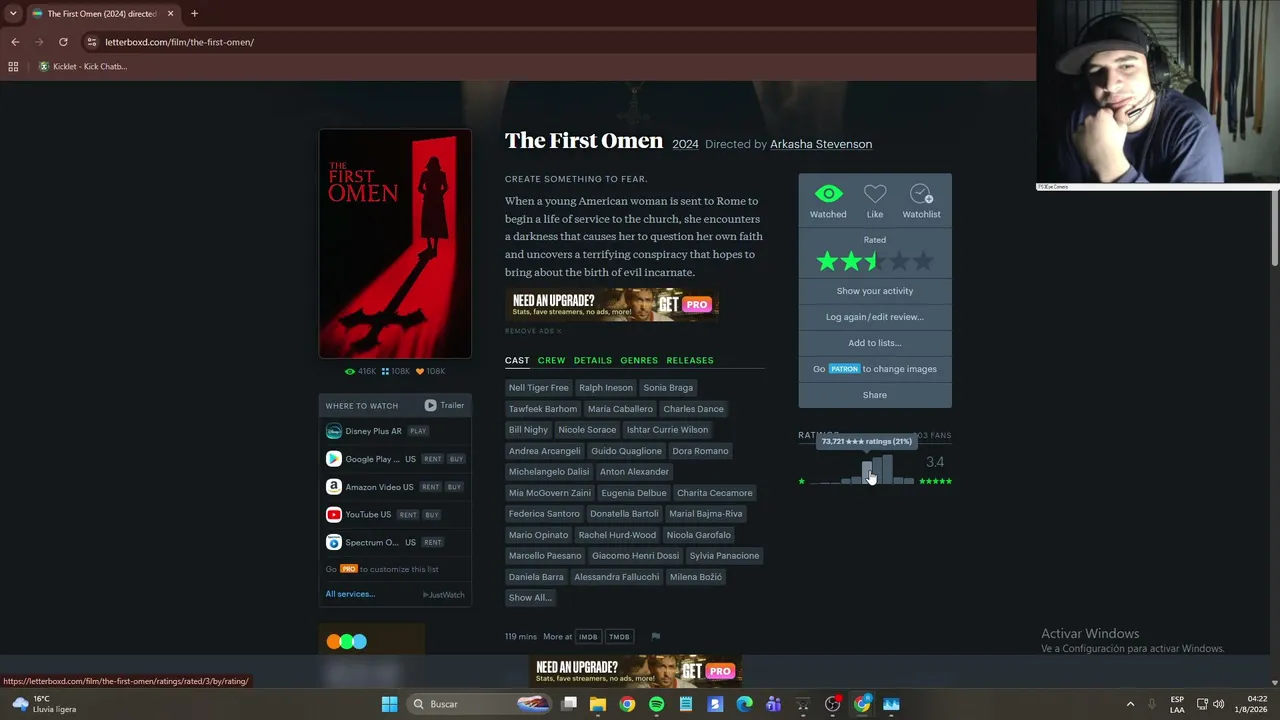This screenshot has width=1280, height=720.
Task: Switch to the RELEASES tab
Action: [x=690, y=360]
